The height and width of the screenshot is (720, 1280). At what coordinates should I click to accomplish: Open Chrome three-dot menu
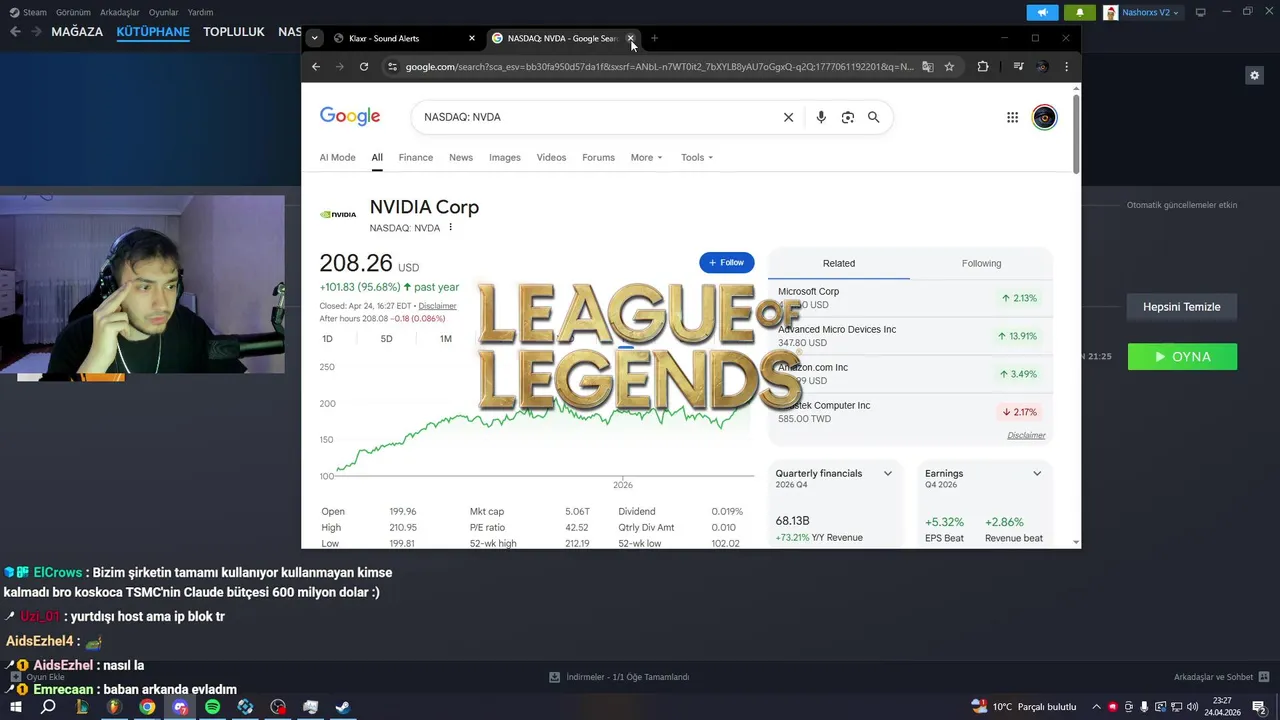click(x=1066, y=67)
